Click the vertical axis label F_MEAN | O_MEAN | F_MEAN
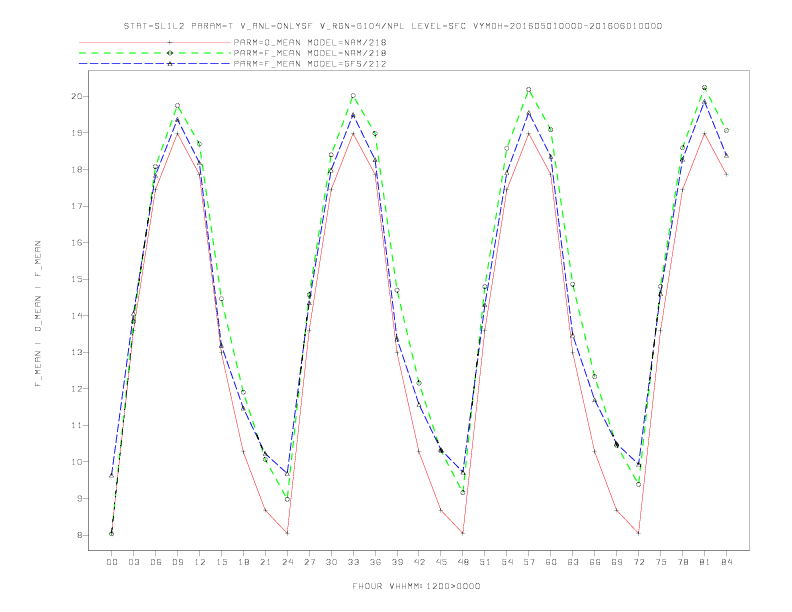This screenshot has width=792, height=612. point(37,314)
